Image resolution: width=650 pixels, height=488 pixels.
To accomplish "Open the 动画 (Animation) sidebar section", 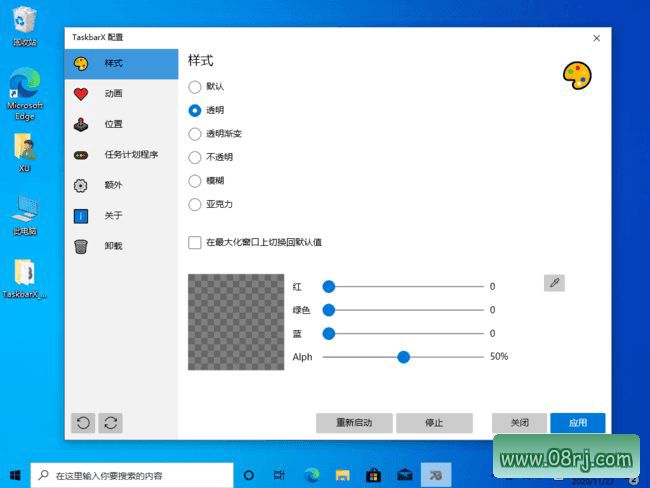I will pos(121,94).
